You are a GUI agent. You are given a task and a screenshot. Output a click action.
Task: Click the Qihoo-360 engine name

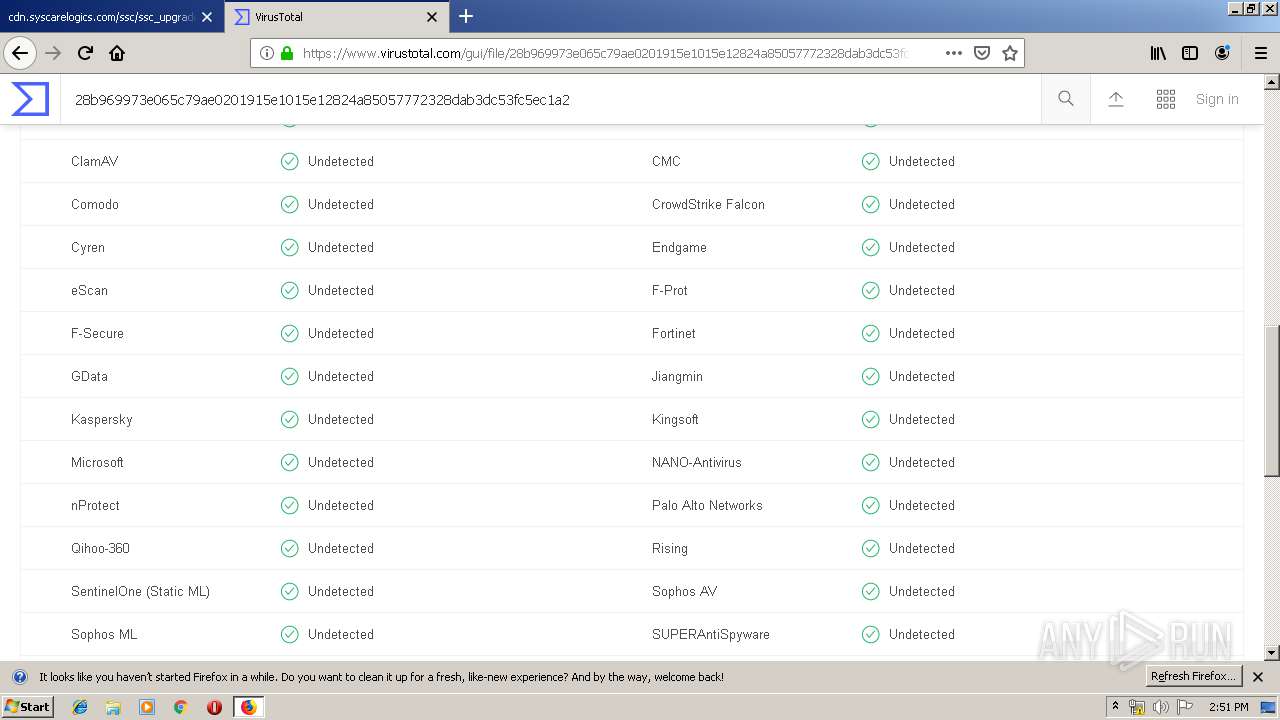pyautogui.click(x=100, y=548)
